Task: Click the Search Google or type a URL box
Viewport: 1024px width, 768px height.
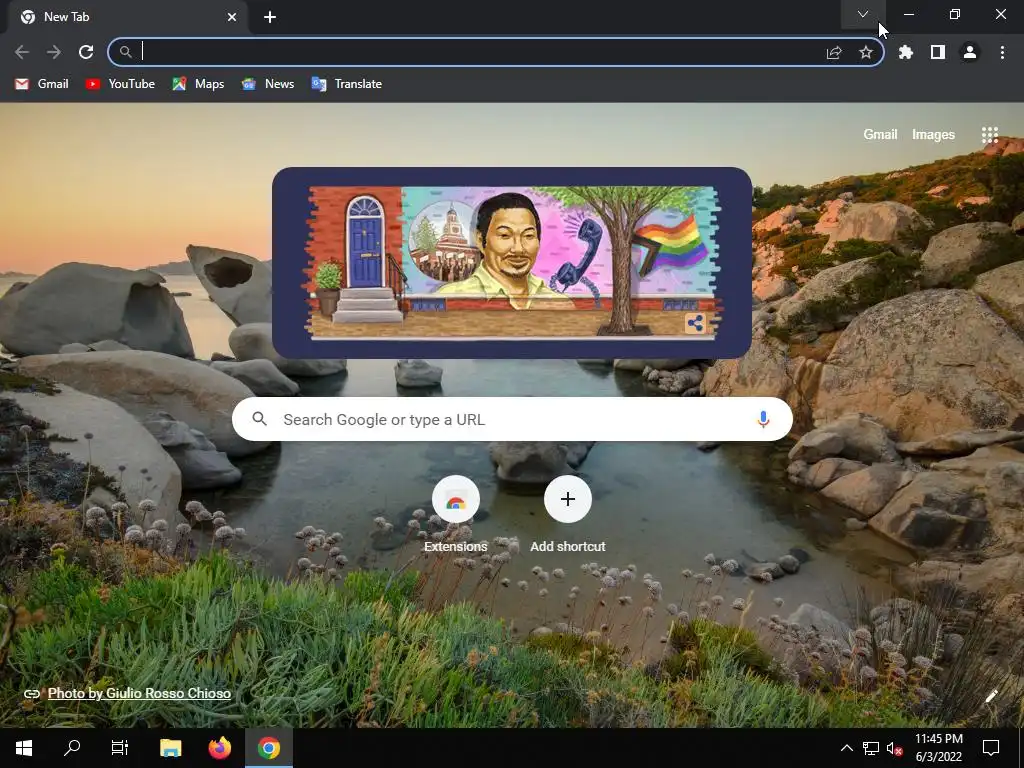Action: tap(513, 419)
